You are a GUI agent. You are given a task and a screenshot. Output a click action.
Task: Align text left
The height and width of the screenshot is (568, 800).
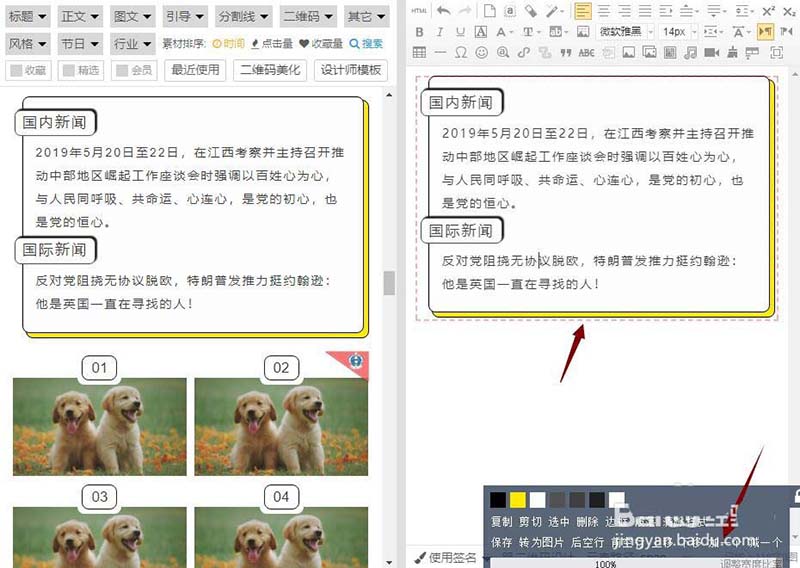583,11
